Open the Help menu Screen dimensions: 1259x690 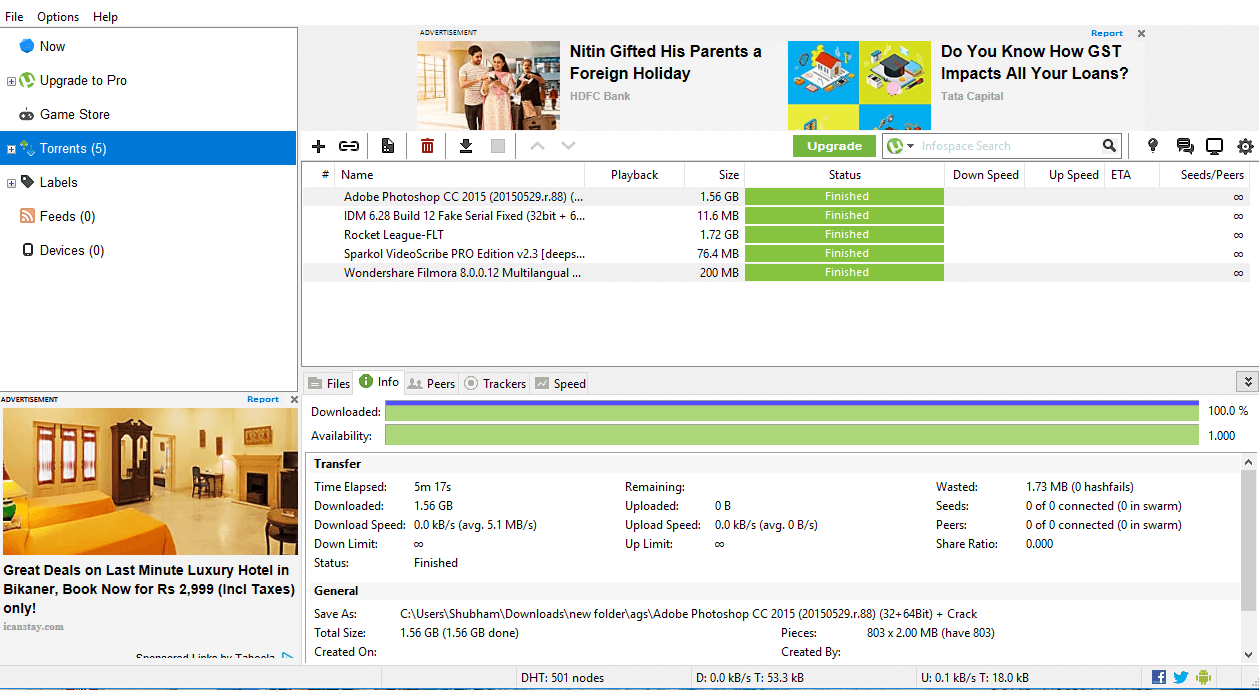(105, 17)
